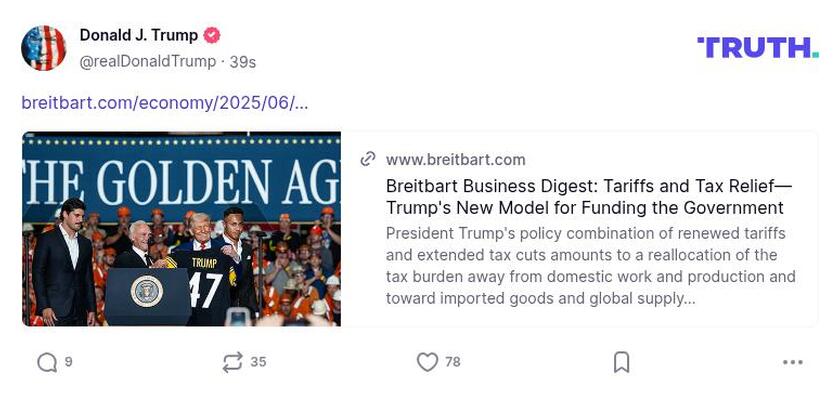Open the Breitbart Business Digest article headline
The image size is (840, 406).
(x=585, y=196)
